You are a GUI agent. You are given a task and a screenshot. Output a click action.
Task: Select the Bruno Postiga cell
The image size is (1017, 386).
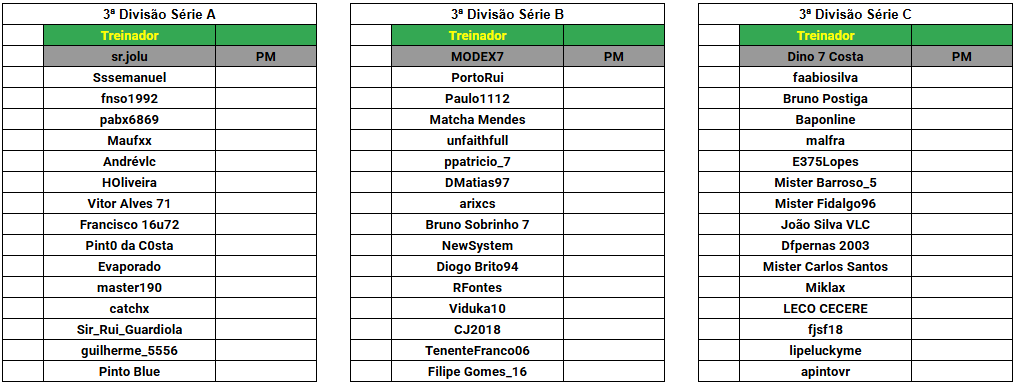click(x=826, y=99)
